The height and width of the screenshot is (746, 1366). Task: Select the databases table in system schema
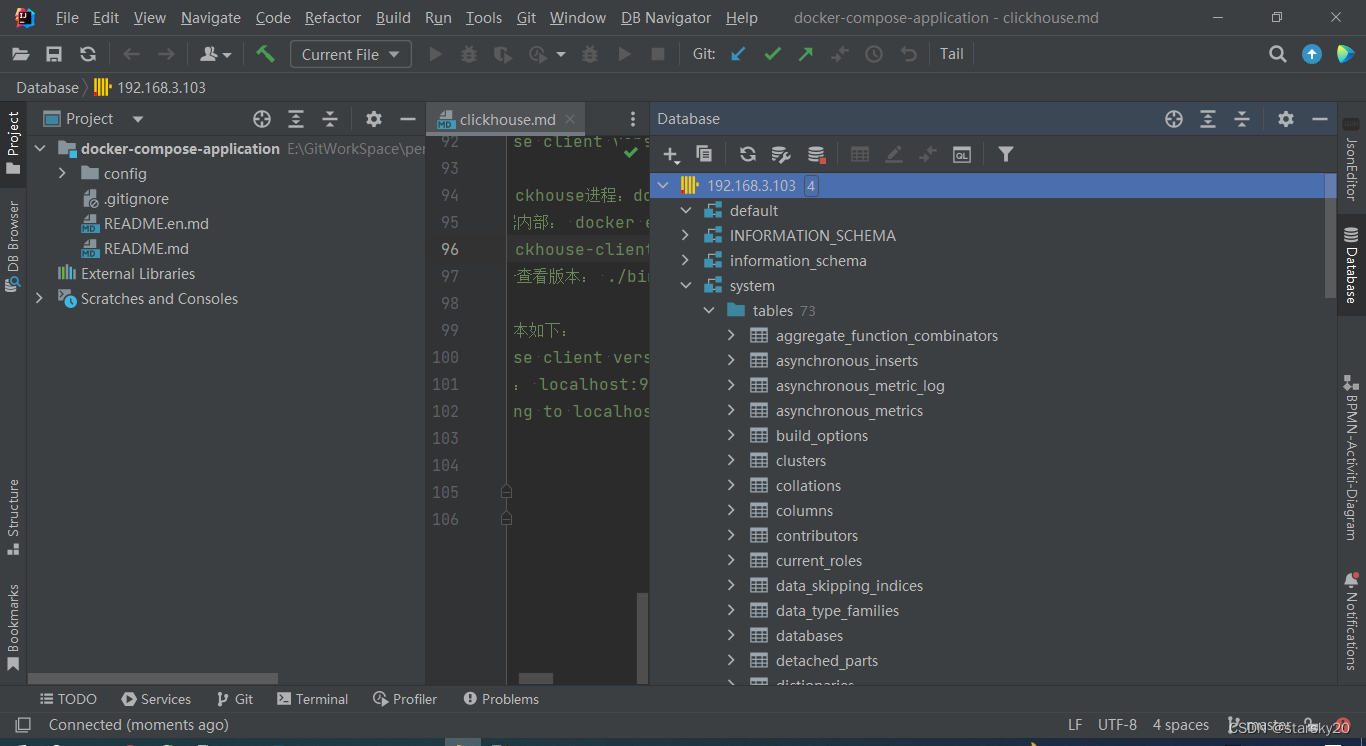[809, 635]
